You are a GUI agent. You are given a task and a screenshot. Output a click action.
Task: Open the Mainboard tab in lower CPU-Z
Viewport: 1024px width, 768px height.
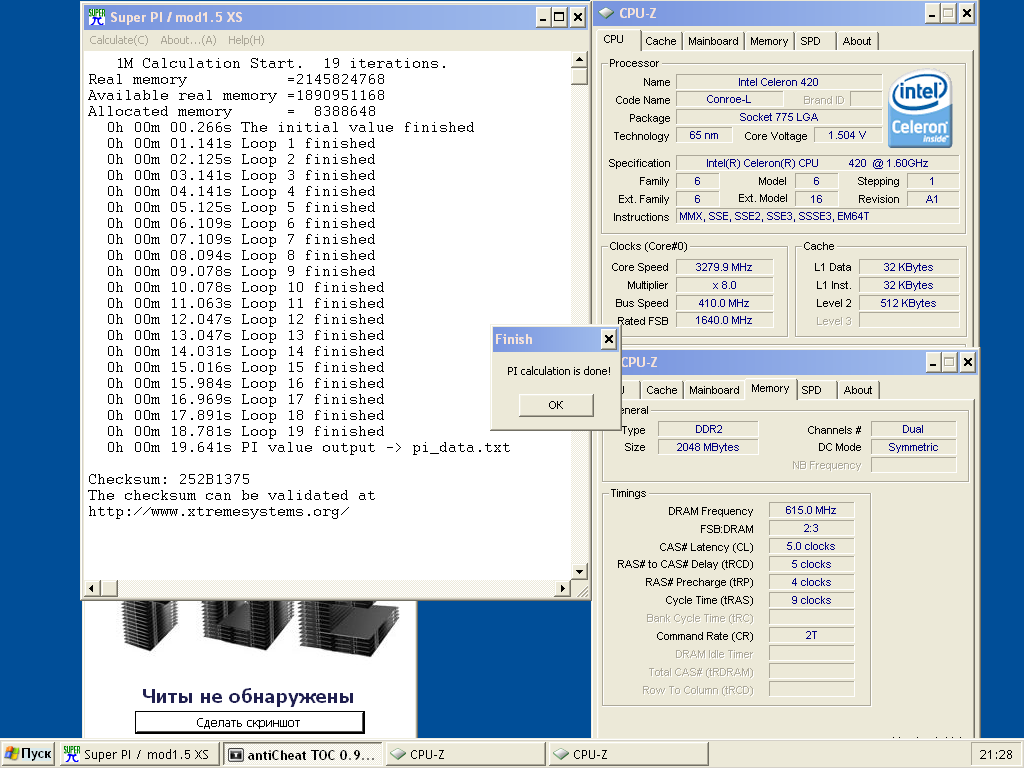714,390
